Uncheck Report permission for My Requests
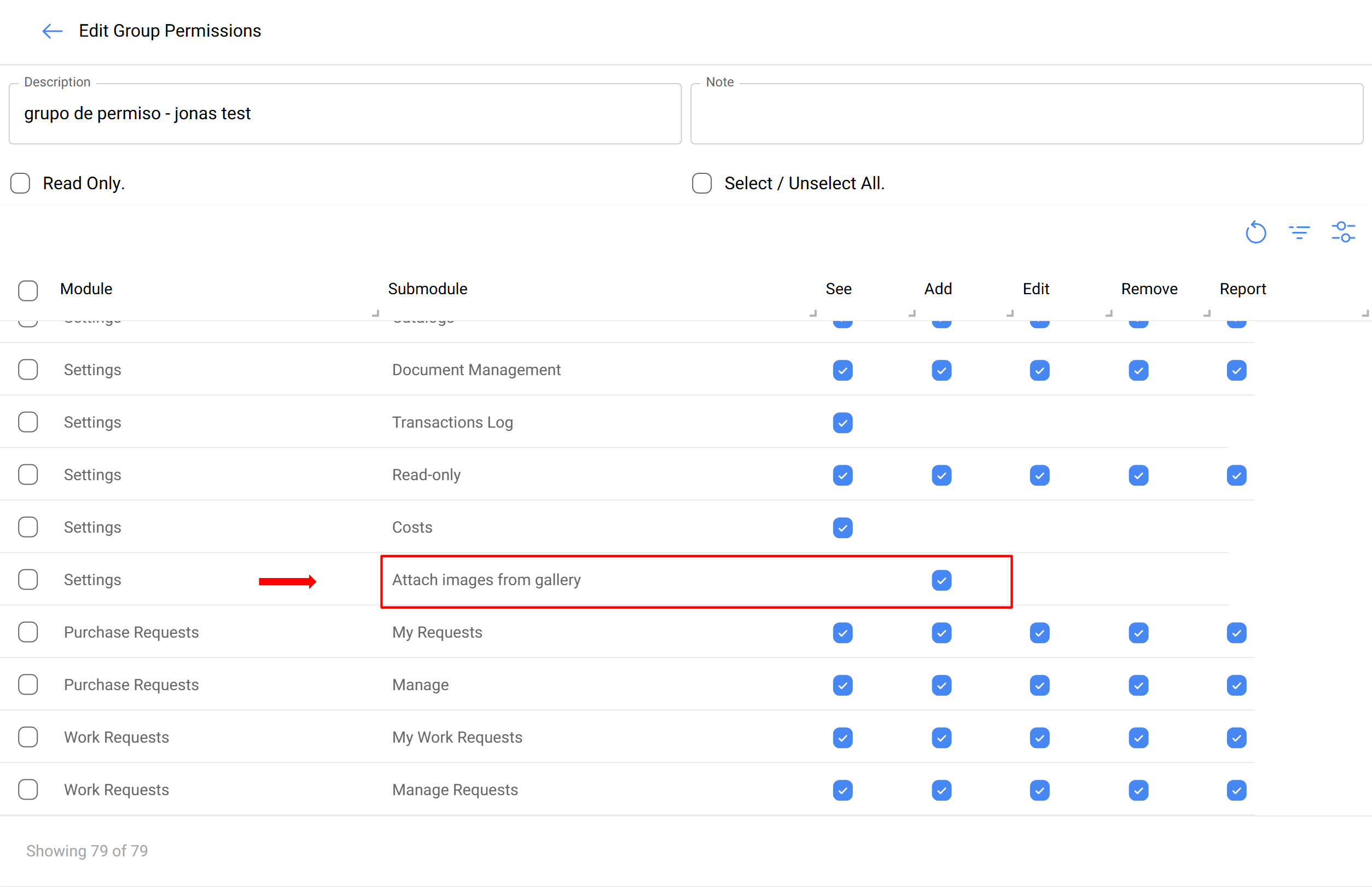 point(1236,632)
